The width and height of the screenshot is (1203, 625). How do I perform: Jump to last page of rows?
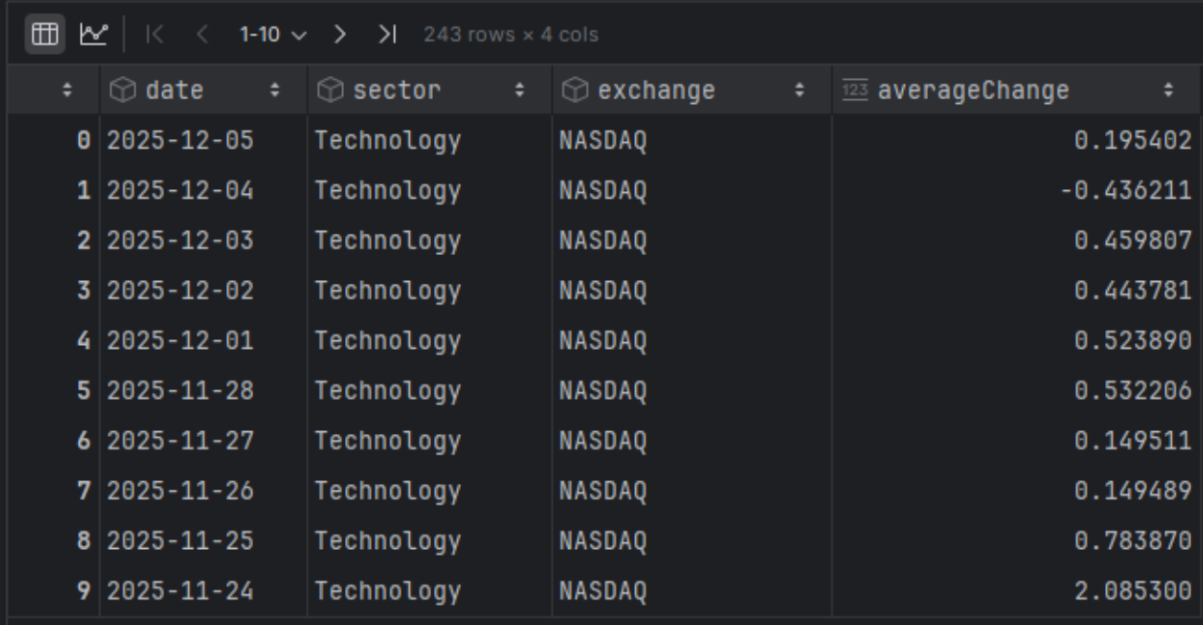coord(386,35)
